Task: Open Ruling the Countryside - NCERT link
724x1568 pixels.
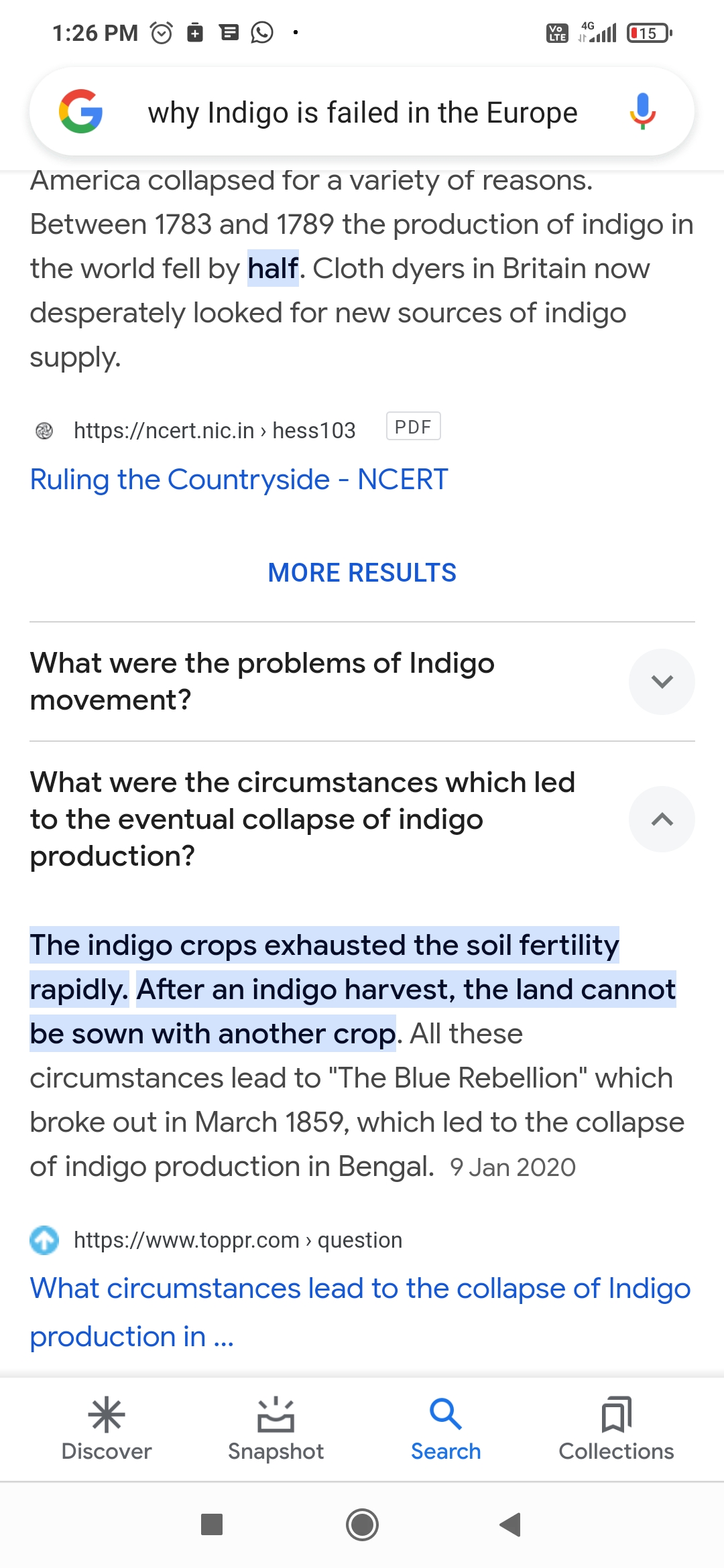Action: 239,479
